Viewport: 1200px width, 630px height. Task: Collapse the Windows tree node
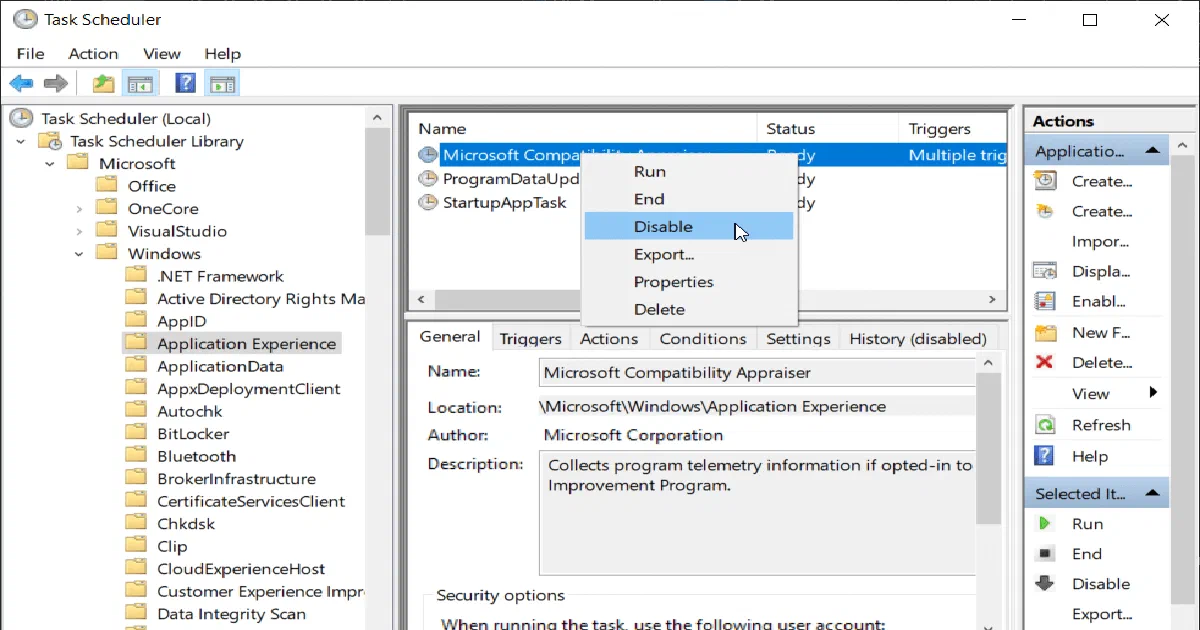point(79,254)
